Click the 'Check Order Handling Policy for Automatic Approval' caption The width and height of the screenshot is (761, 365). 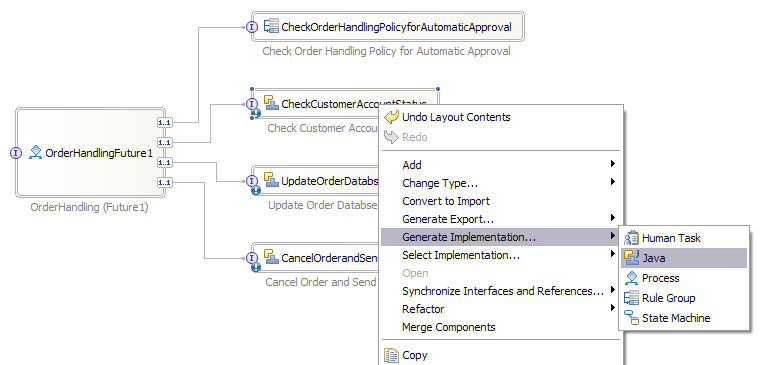(386, 51)
